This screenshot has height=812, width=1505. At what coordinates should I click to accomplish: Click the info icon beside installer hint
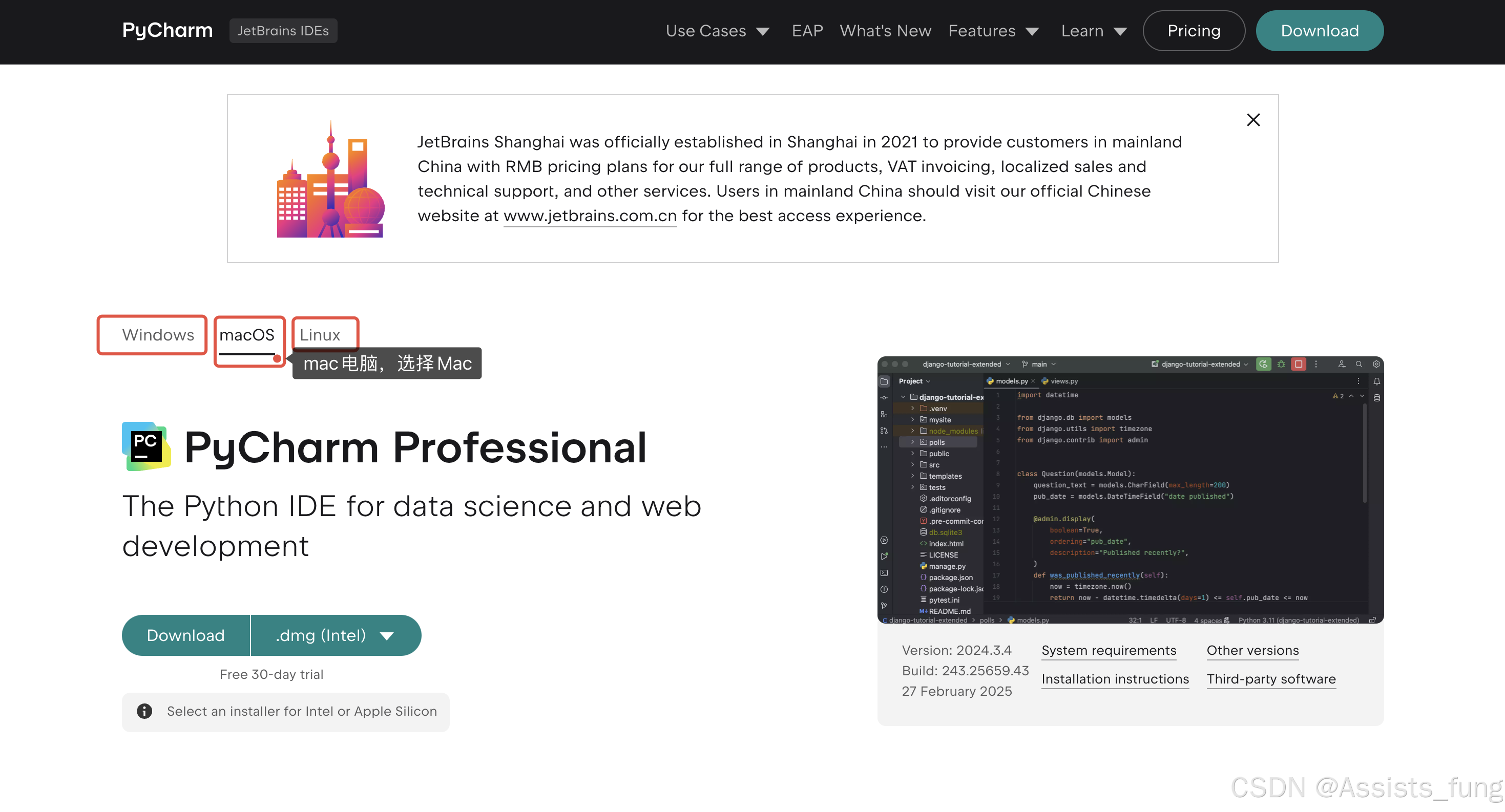tap(144, 711)
